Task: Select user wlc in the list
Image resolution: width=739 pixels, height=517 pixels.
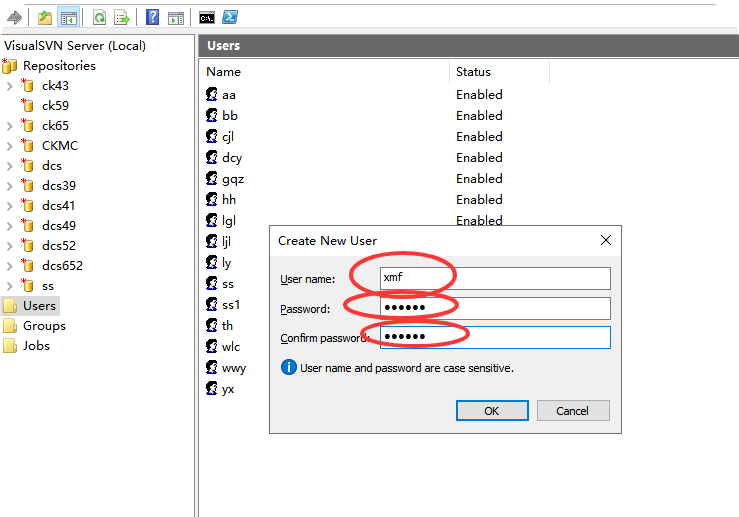Action: (231, 347)
